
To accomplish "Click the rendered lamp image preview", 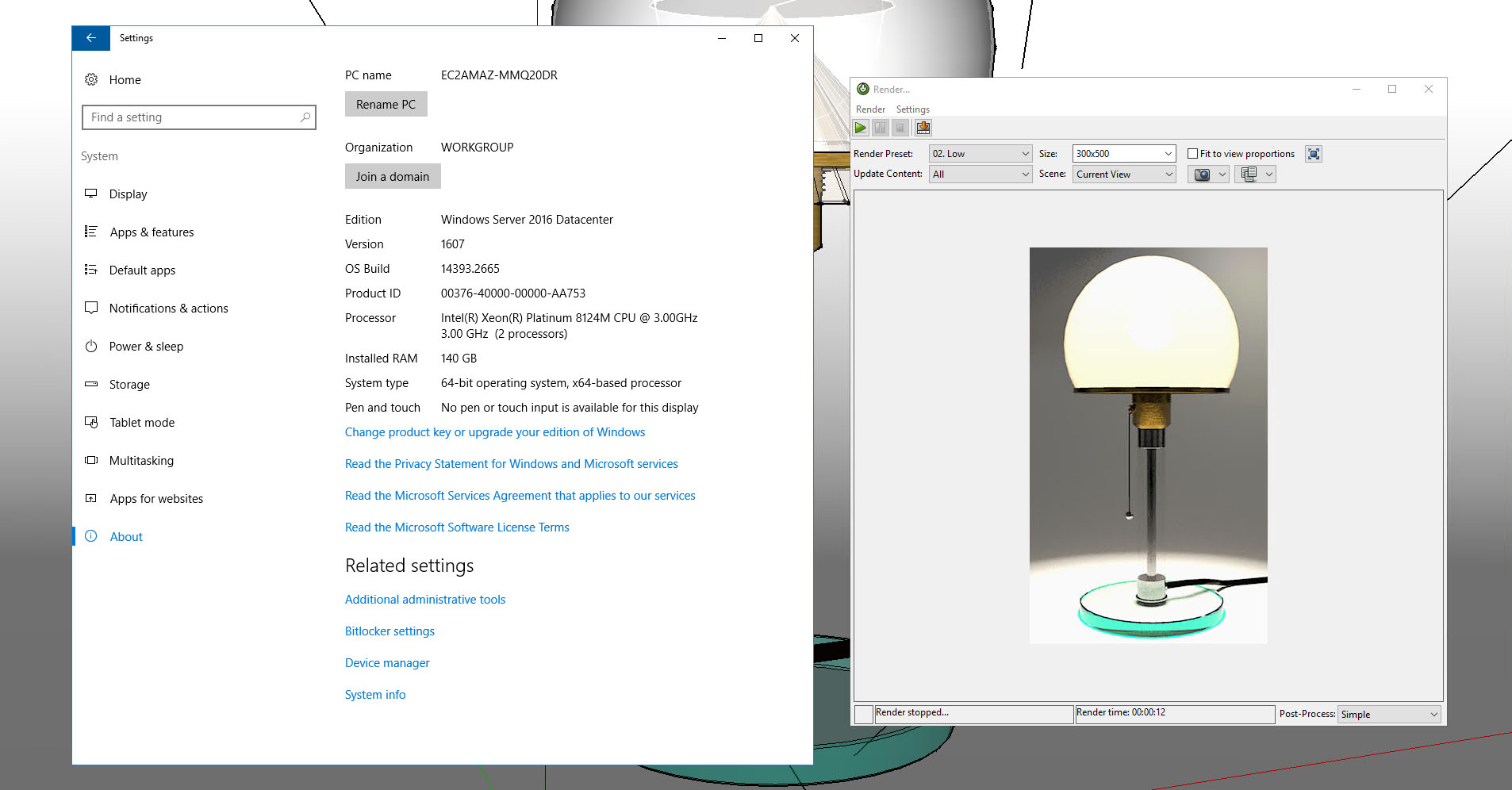I will point(1148,445).
